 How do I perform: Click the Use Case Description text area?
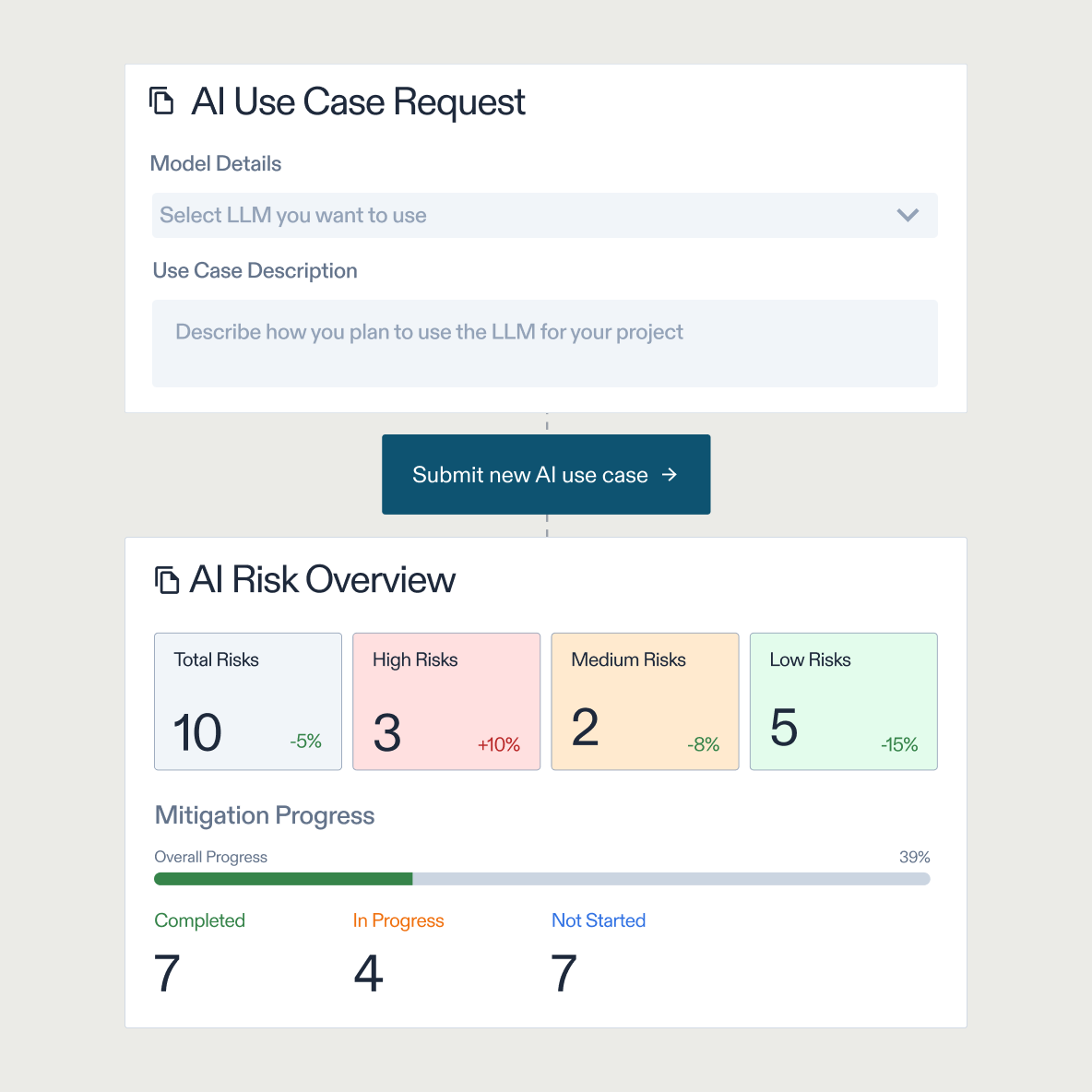pos(545,343)
